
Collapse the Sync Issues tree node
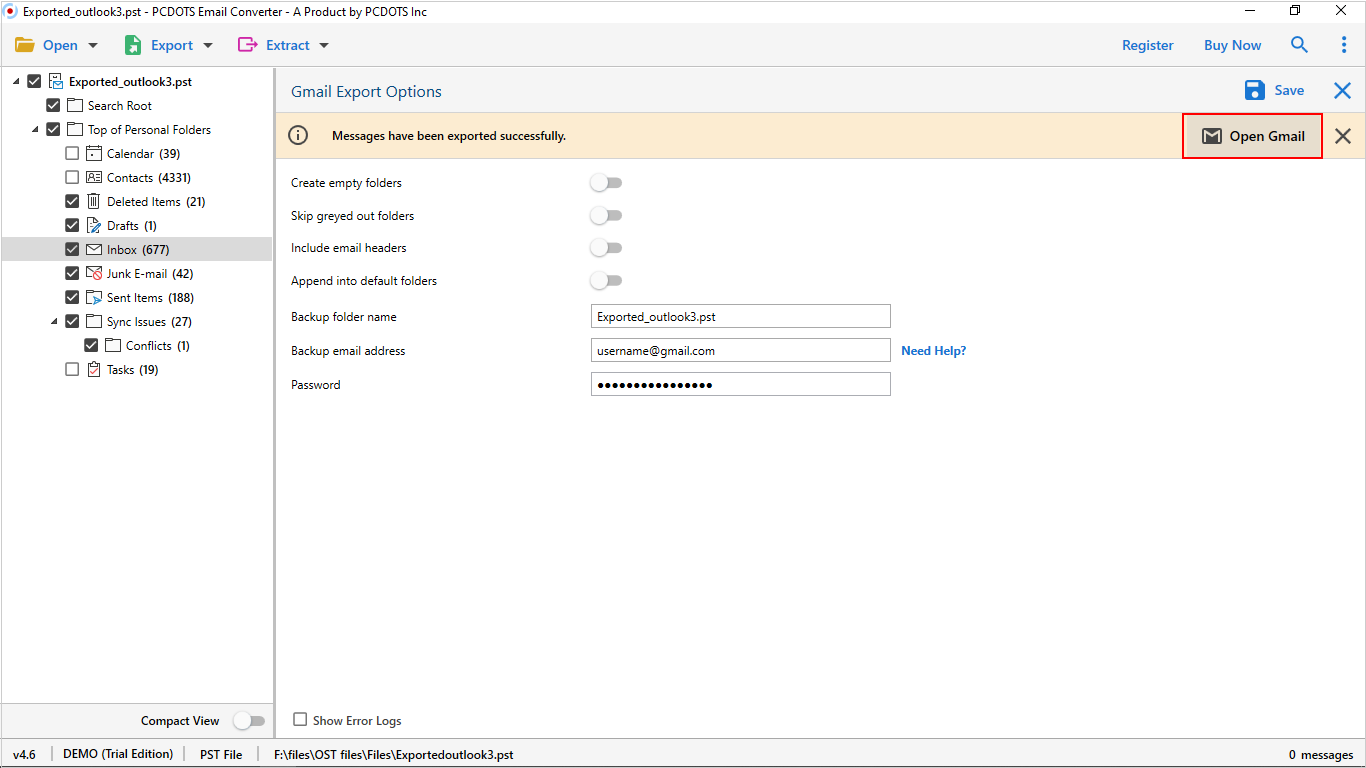click(54, 322)
